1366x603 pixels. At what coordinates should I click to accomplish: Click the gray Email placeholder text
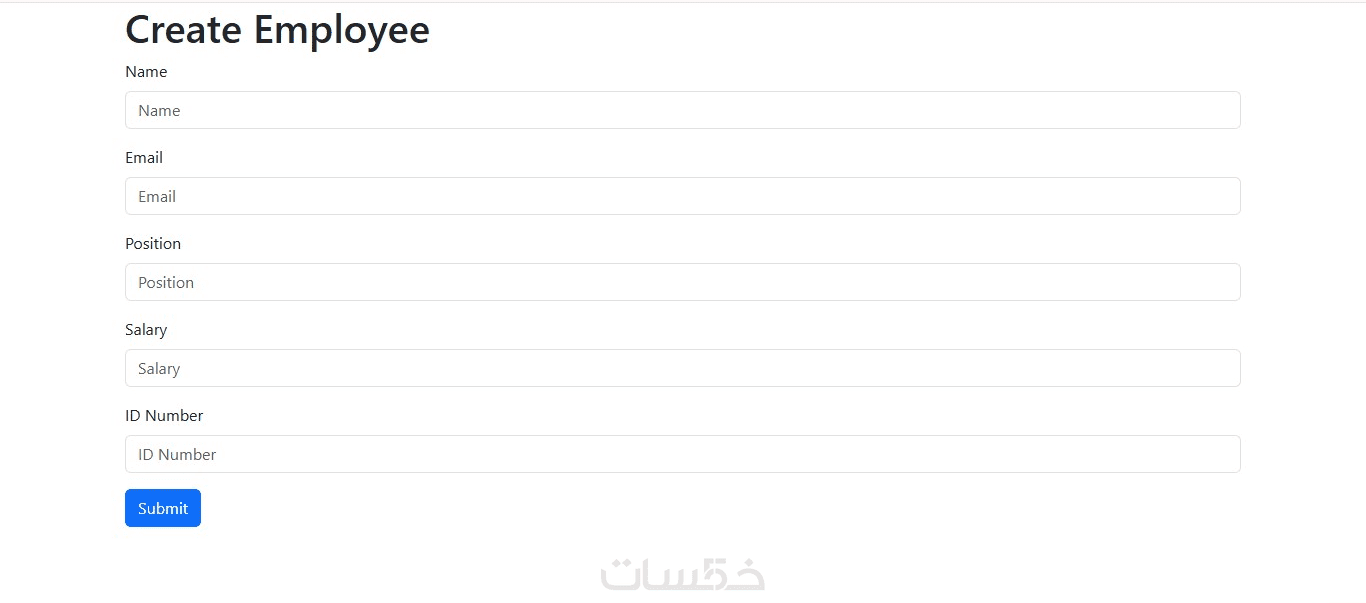(x=157, y=197)
